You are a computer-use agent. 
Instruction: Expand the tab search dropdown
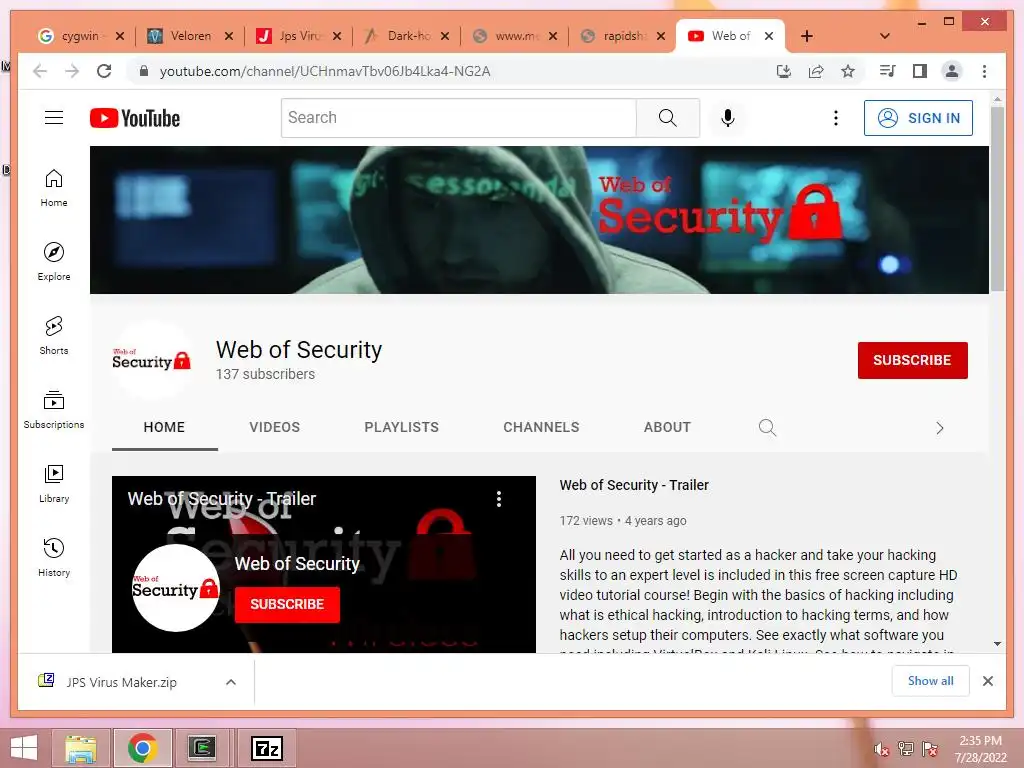coord(885,36)
